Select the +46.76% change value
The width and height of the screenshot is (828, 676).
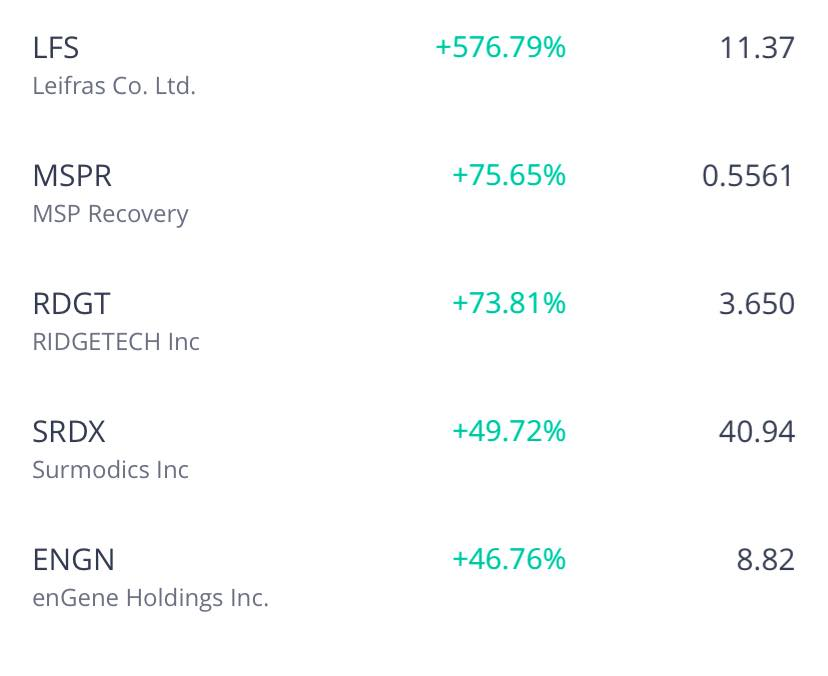(509, 559)
